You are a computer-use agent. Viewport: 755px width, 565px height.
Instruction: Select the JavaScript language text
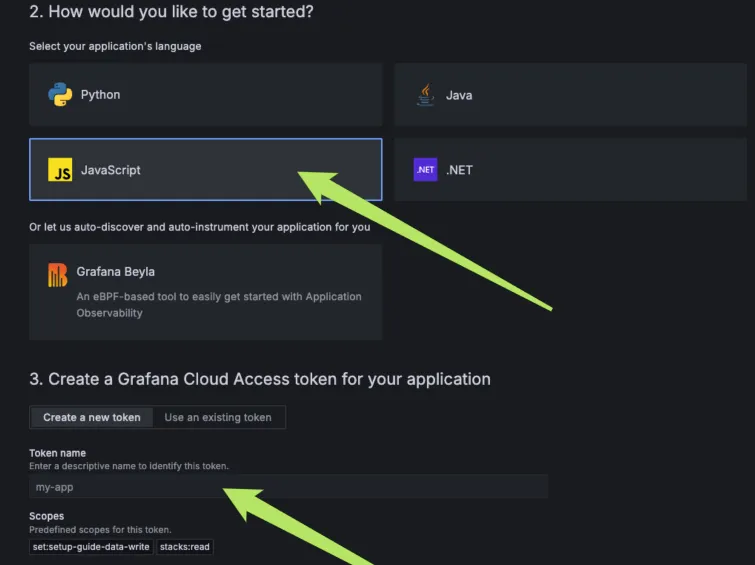tap(110, 170)
